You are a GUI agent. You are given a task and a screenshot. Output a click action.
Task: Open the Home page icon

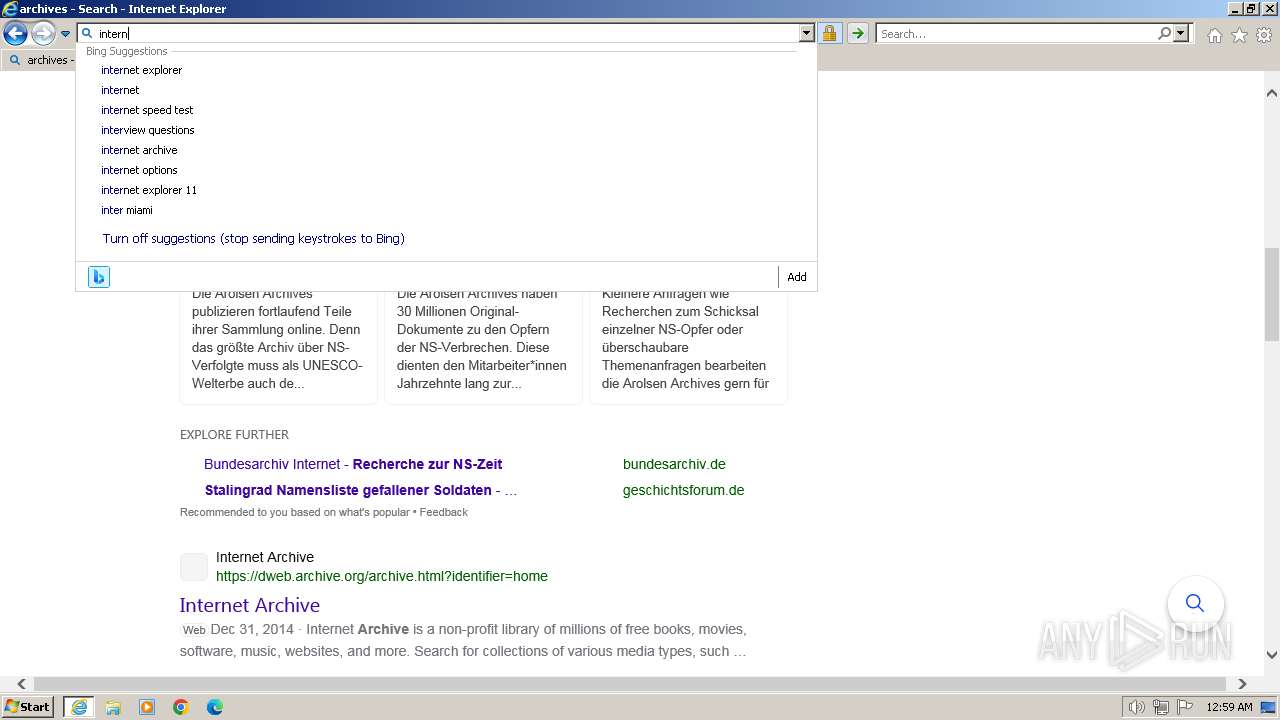pos(1214,35)
